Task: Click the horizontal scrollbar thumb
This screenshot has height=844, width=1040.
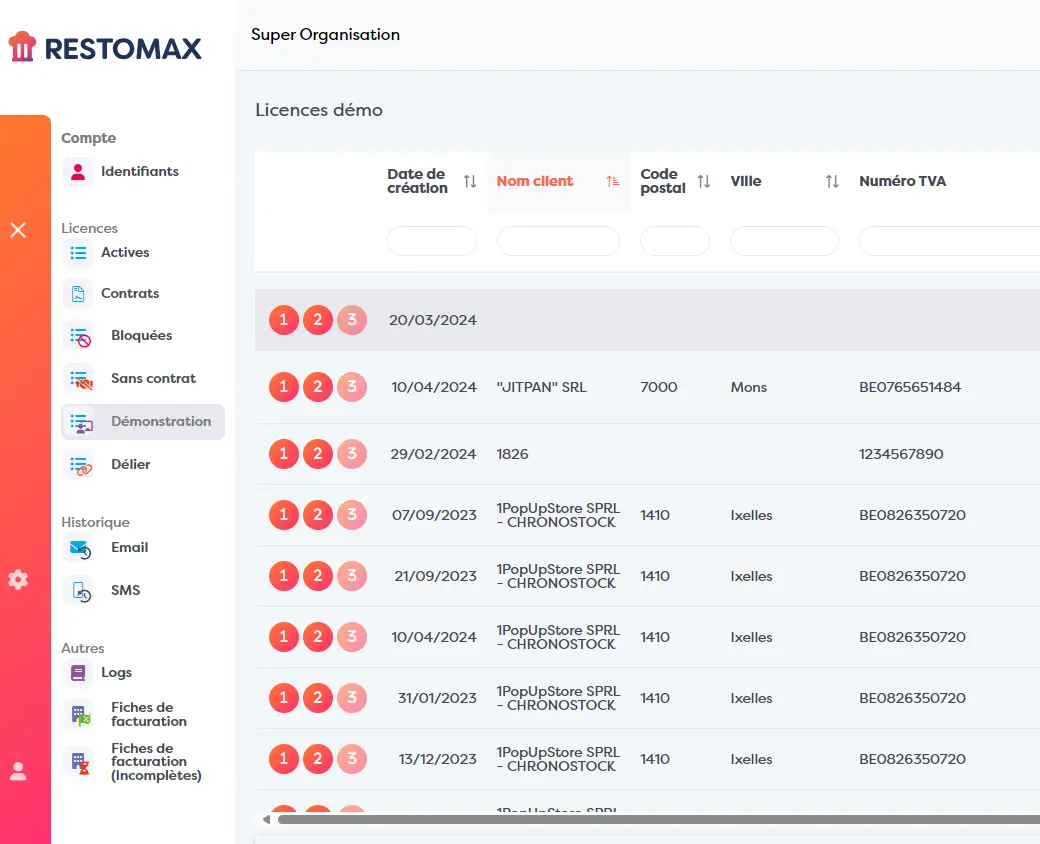Action: pyautogui.click(x=659, y=819)
